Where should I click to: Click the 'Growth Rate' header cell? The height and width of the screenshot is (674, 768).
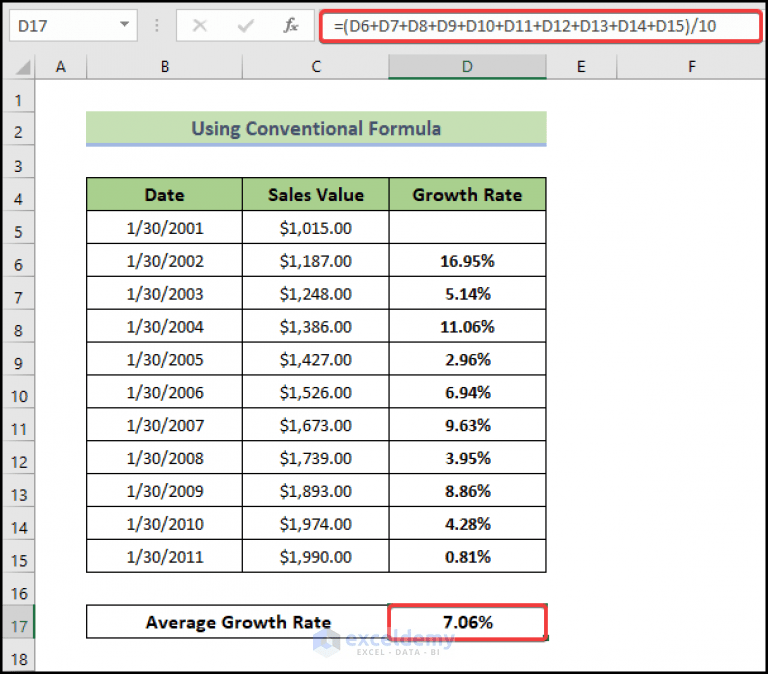[467, 194]
